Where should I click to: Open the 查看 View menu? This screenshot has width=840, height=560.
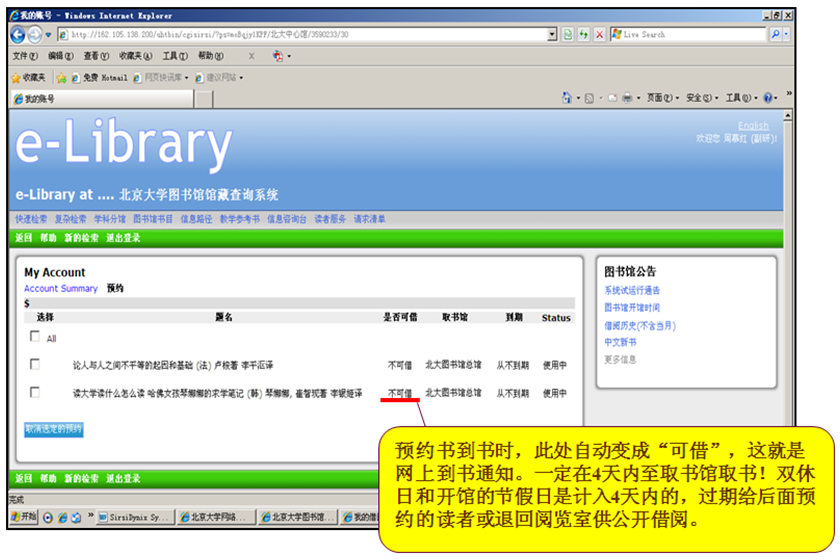tap(96, 56)
